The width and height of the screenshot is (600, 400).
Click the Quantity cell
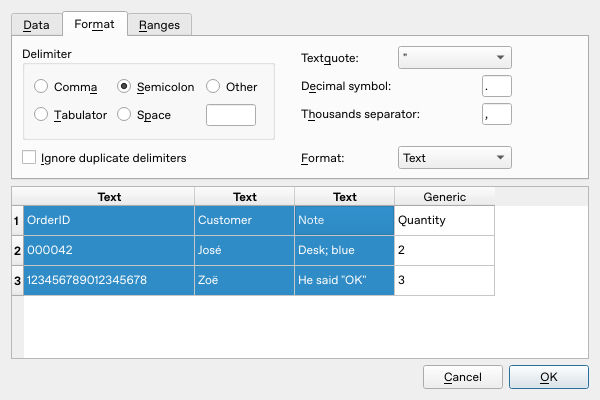pyautogui.click(x=444, y=220)
